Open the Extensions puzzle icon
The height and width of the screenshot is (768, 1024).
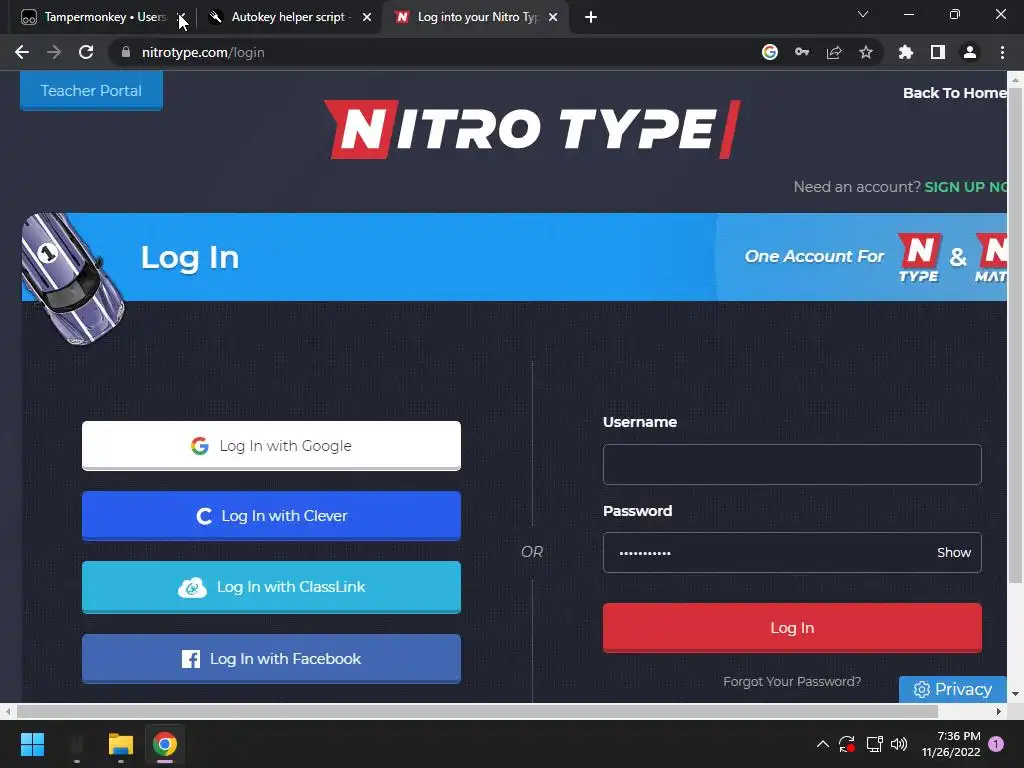click(x=906, y=52)
